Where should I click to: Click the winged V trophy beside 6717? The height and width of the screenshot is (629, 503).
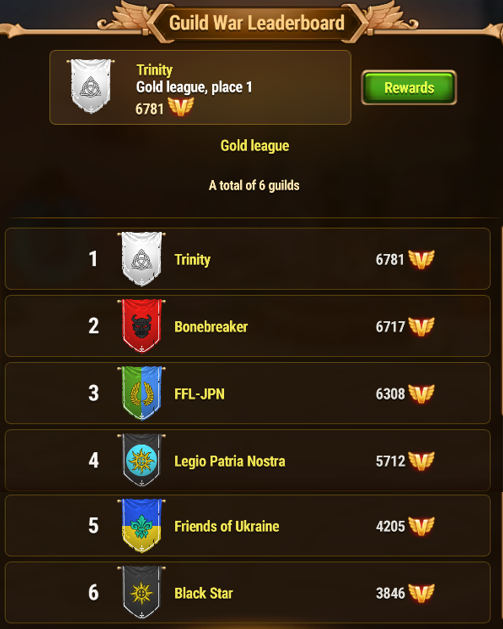click(x=421, y=327)
